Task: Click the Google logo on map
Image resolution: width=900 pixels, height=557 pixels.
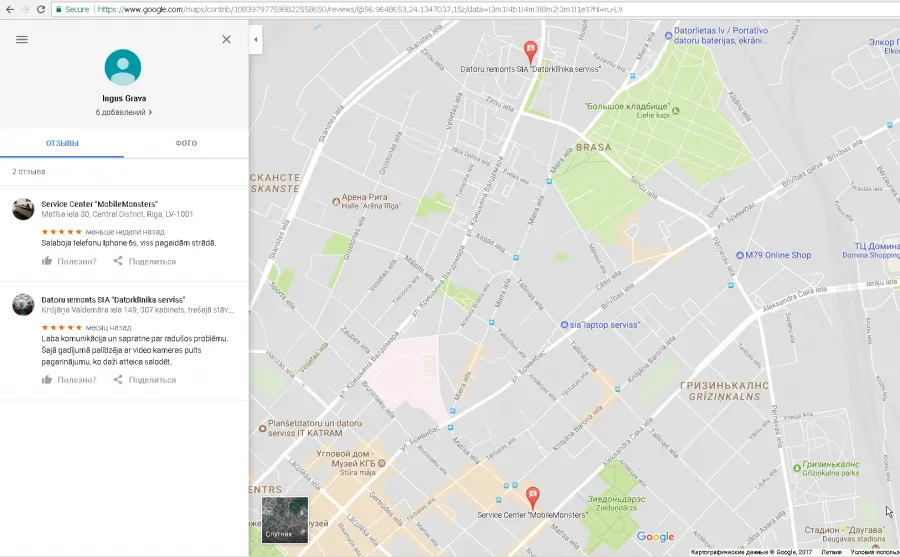Action: pyautogui.click(x=655, y=537)
